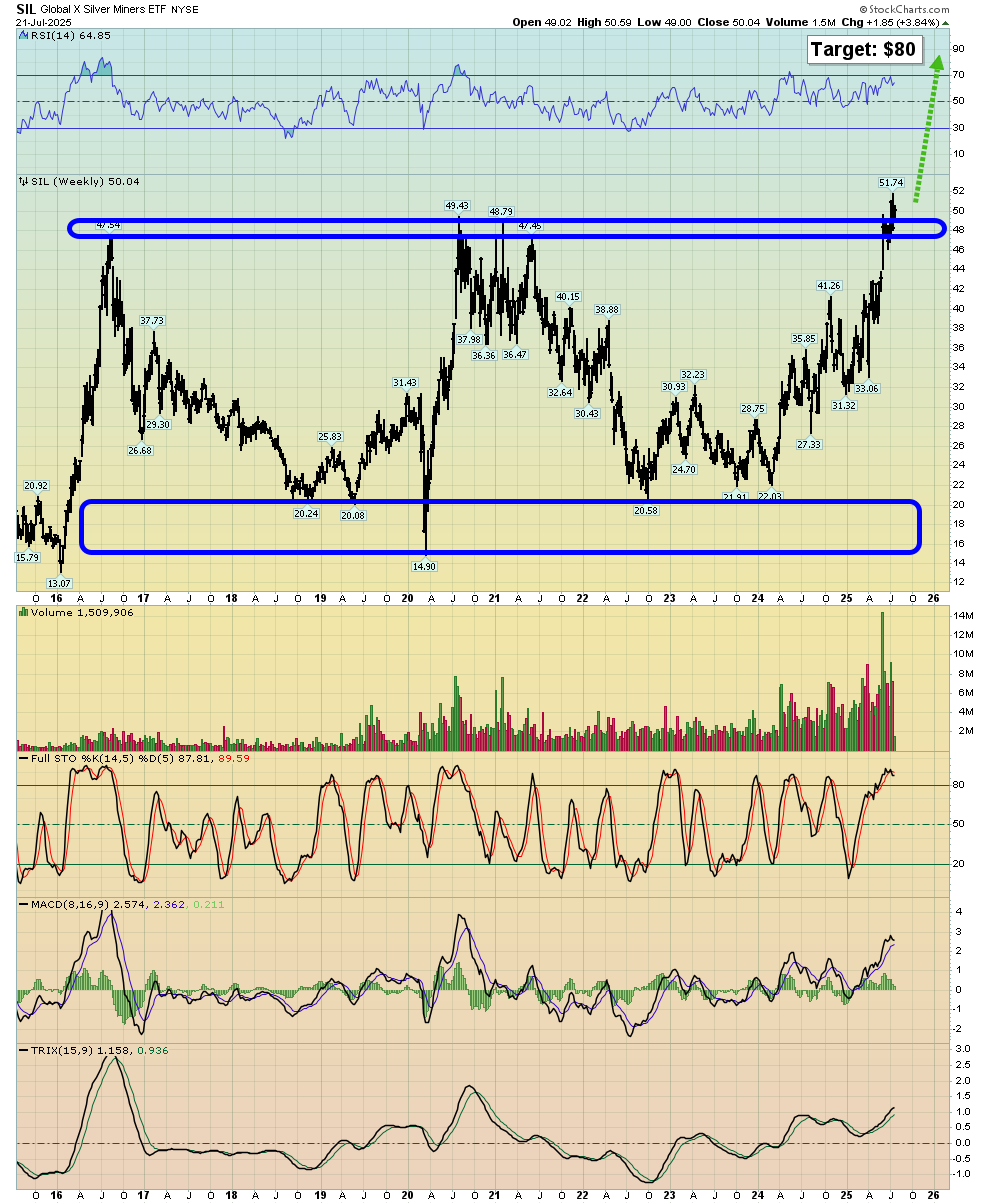Click the 40.15 price label
Screen dimensions: 990x1204
[568, 297]
